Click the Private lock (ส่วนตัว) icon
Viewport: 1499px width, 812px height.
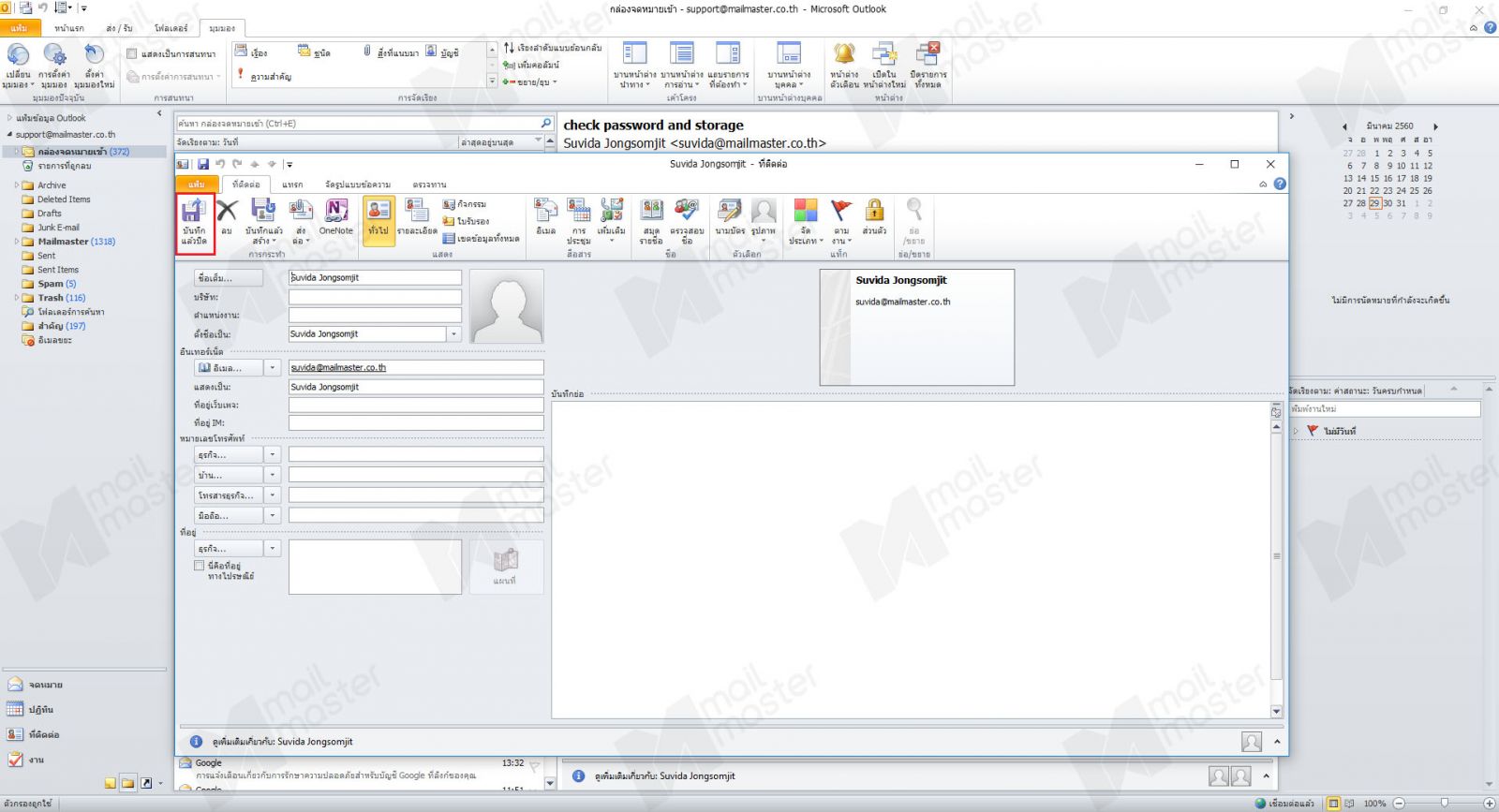tap(874, 217)
